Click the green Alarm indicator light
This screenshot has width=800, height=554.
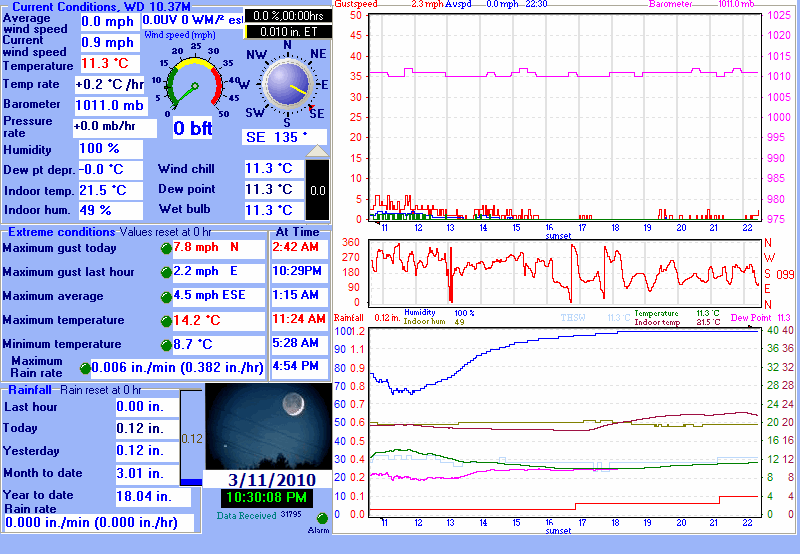322,519
